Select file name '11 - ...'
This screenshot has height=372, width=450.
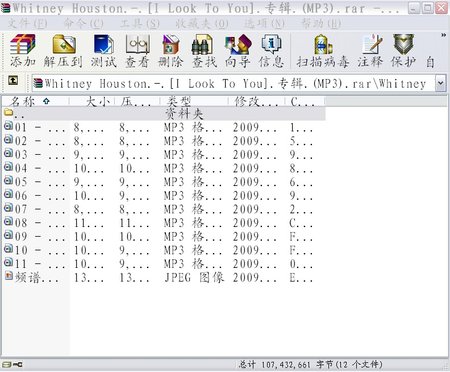click(x=40, y=264)
